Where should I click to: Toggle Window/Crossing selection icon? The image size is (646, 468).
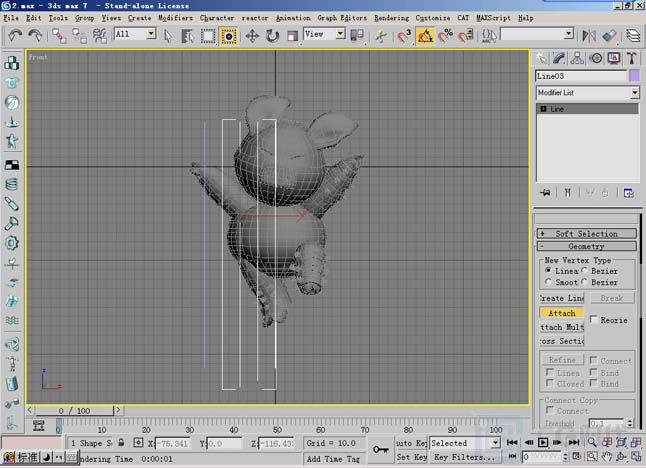point(228,36)
